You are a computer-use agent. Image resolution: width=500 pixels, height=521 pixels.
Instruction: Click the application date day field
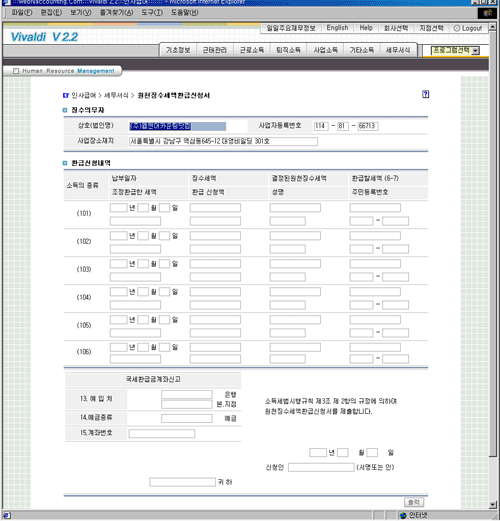pos(372,453)
